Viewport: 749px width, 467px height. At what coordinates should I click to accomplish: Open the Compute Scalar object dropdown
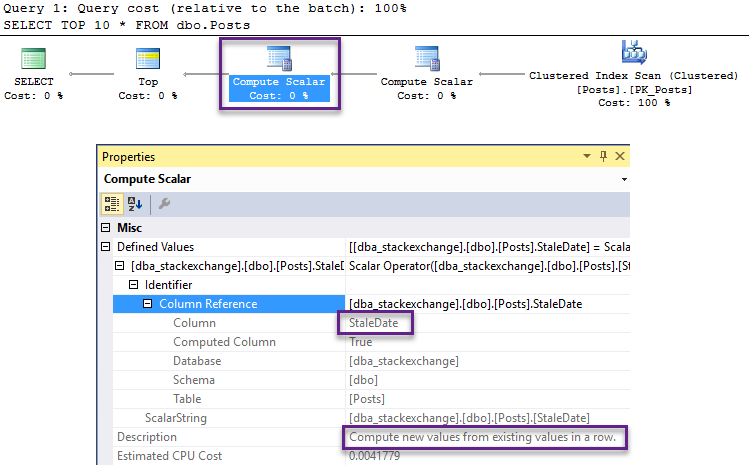[624, 180]
